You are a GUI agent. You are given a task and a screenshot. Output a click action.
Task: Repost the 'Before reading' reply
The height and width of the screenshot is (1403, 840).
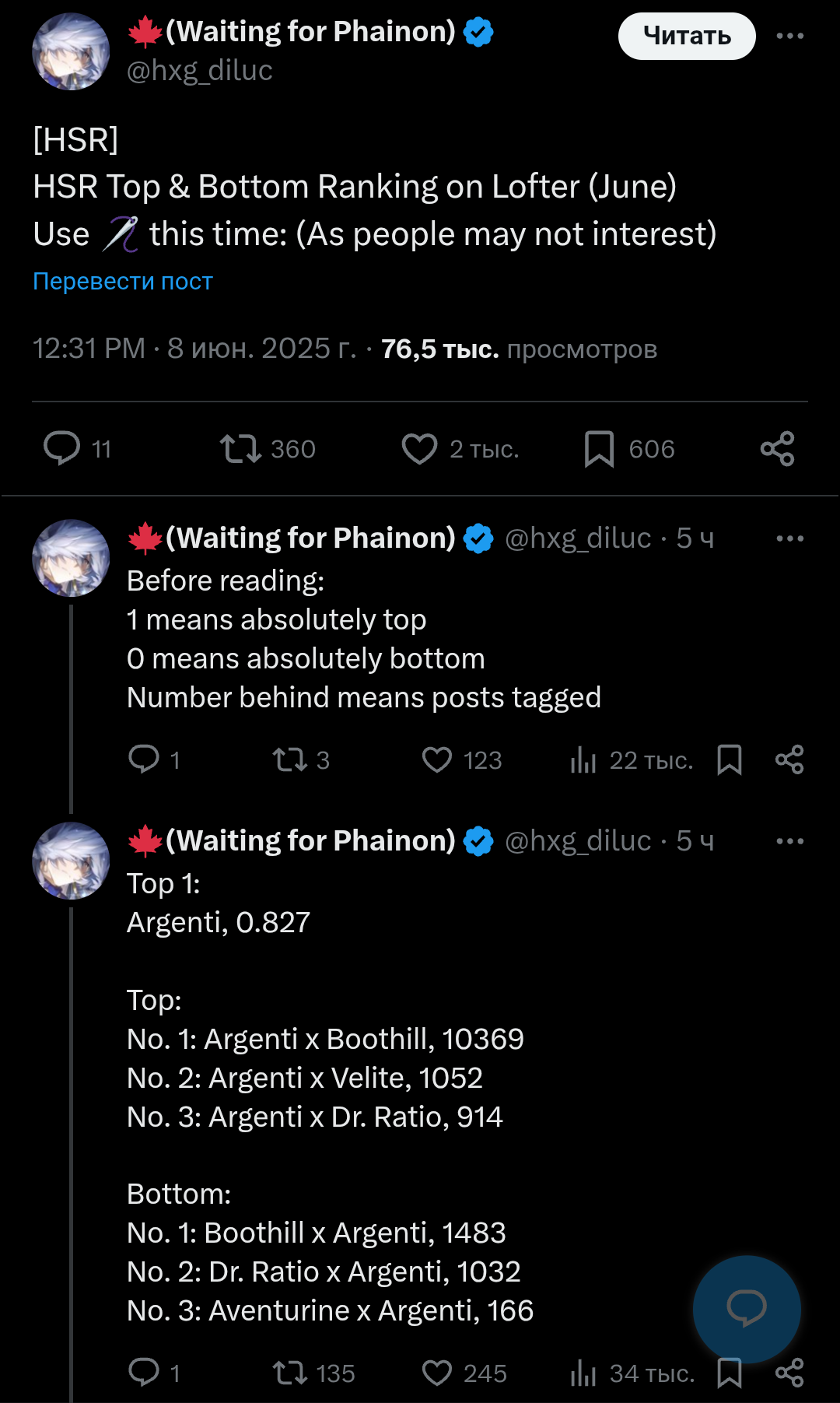pyautogui.click(x=290, y=759)
